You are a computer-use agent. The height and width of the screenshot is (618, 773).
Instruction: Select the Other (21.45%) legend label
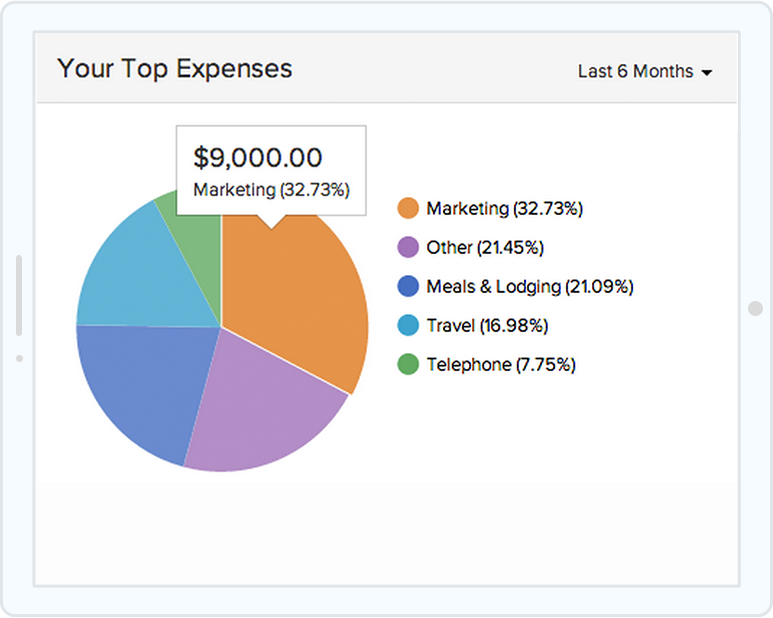[485, 248]
